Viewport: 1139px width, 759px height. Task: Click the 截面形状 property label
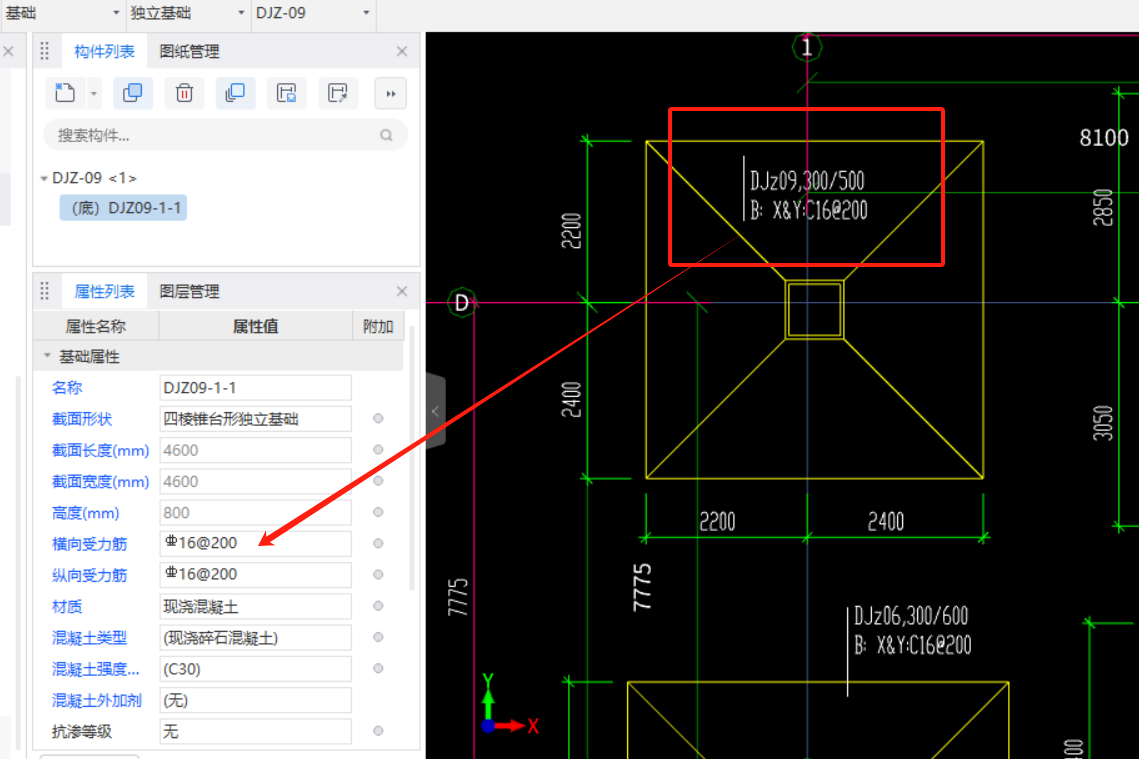pos(81,419)
